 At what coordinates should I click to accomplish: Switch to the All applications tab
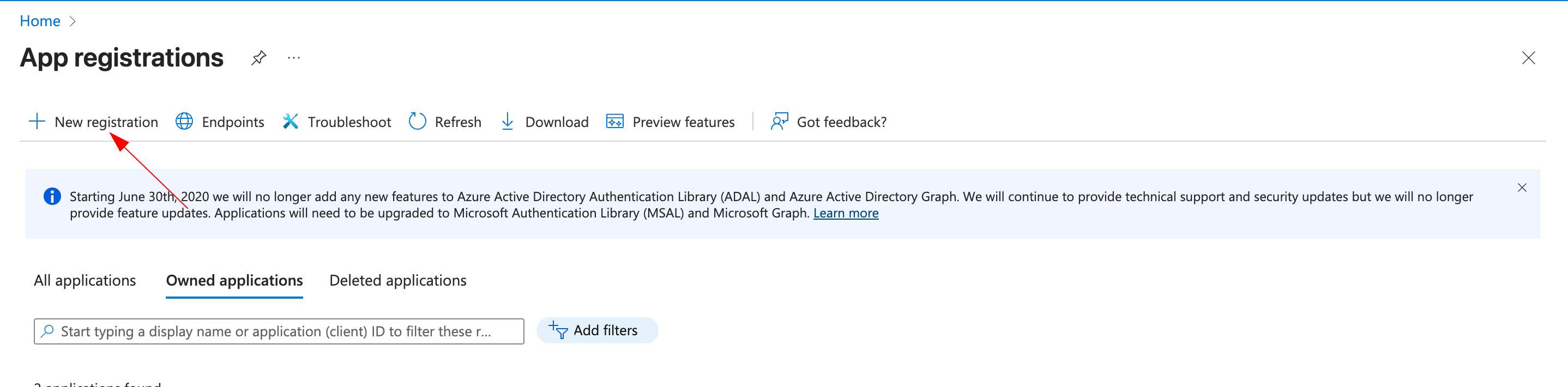coord(85,281)
